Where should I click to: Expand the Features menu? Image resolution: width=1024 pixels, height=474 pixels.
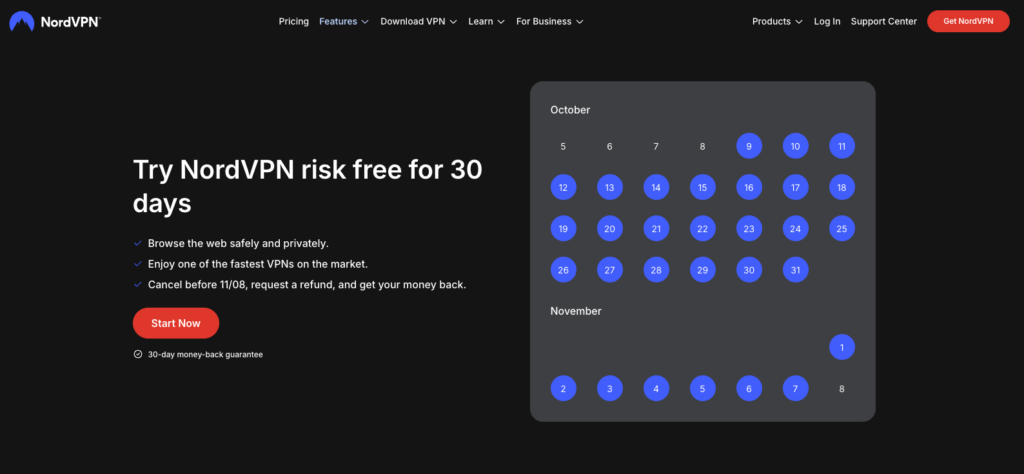click(344, 22)
